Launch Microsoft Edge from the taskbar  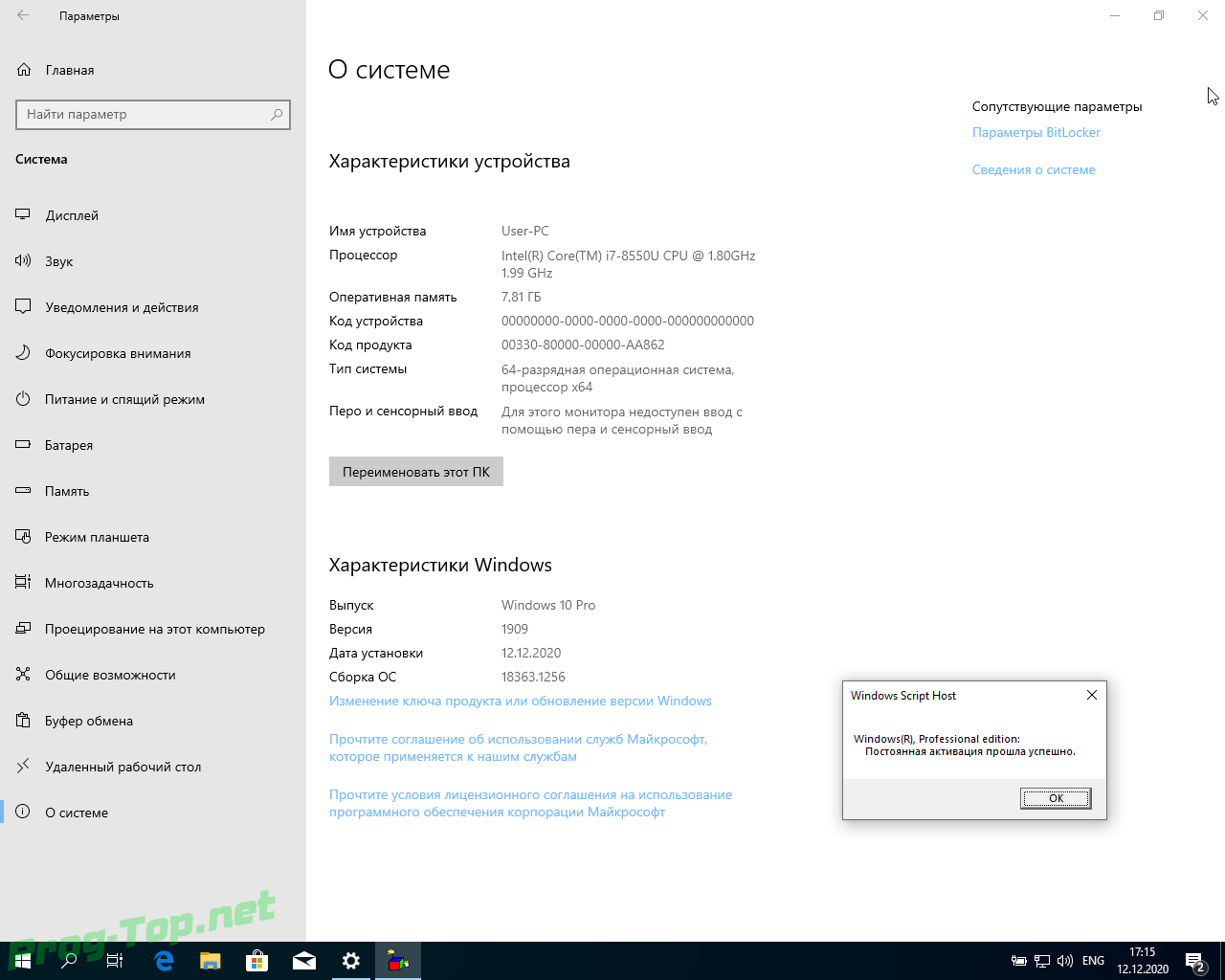(x=164, y=961)
